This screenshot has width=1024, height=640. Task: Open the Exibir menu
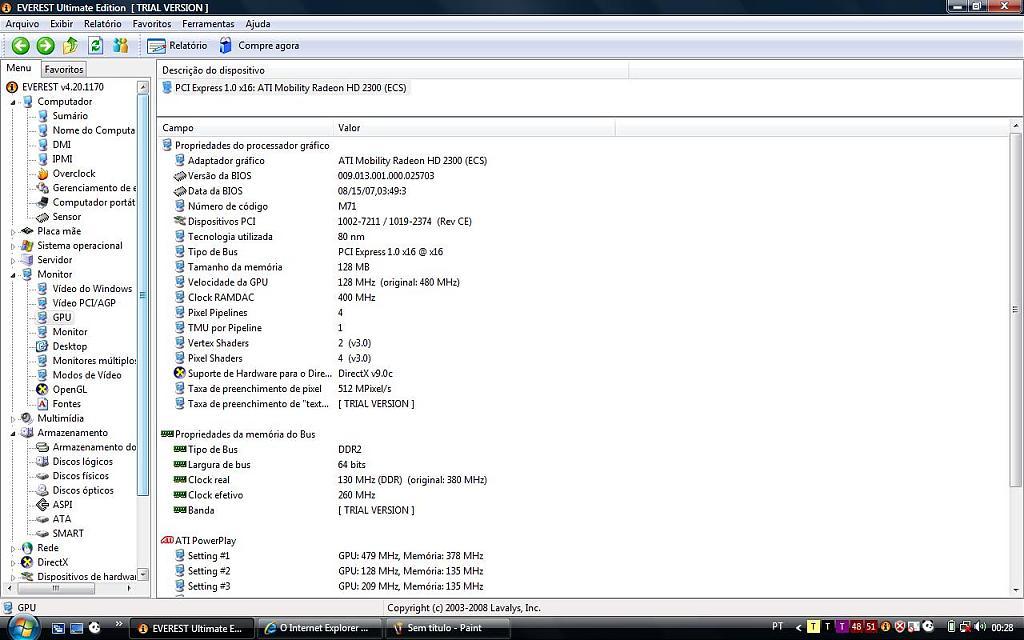(61, 24)
